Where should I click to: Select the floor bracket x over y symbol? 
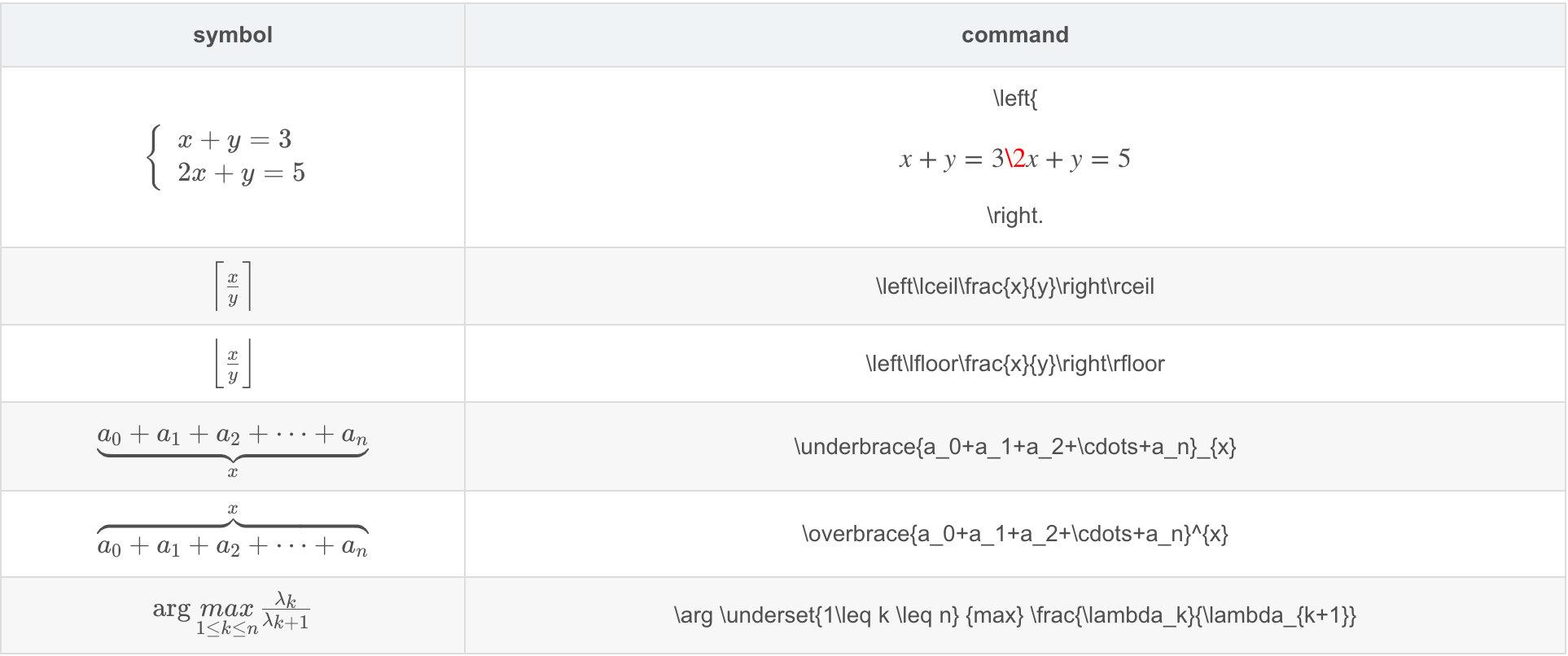pos(233,364)
